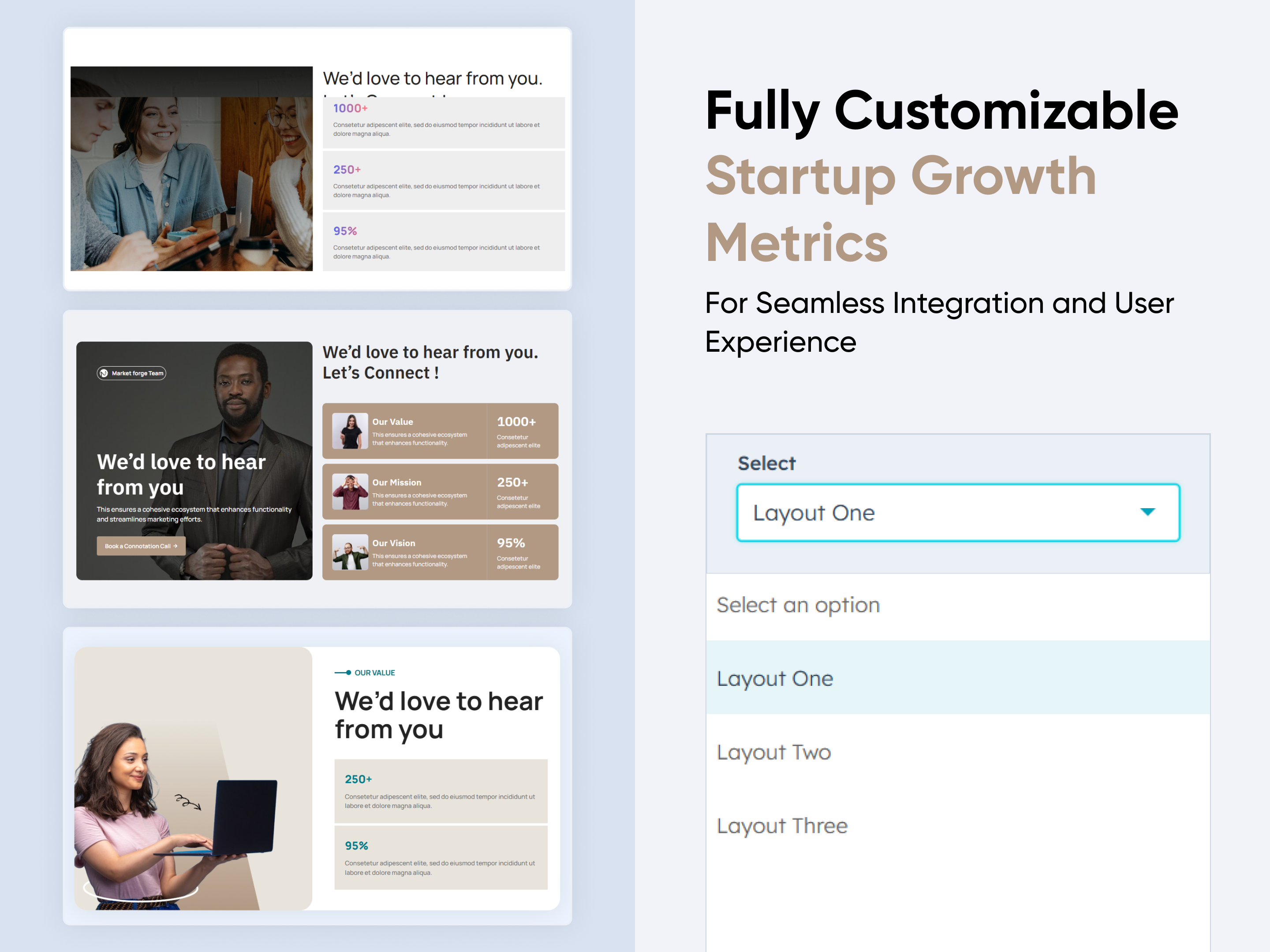Click the Market forge logo icon
The width and height of the screenshot is (1270, 952).
coord(104,373)
